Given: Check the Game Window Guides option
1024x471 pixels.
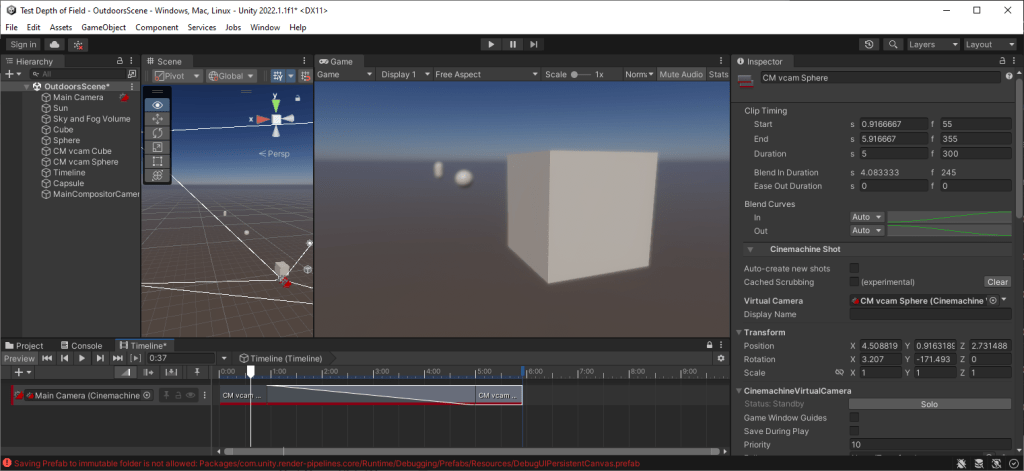Looking at the screenshot, I should pos(854,417).
